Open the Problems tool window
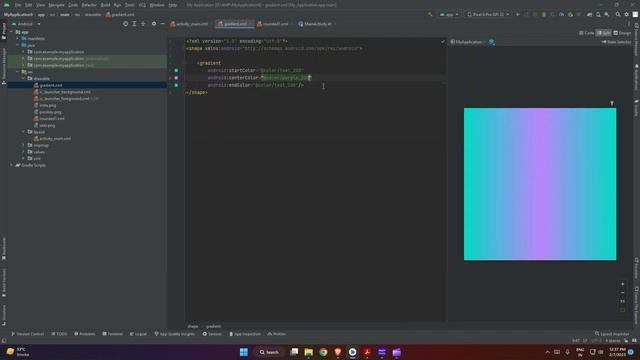This screenshot has width=640, height=360. (85, 334)
